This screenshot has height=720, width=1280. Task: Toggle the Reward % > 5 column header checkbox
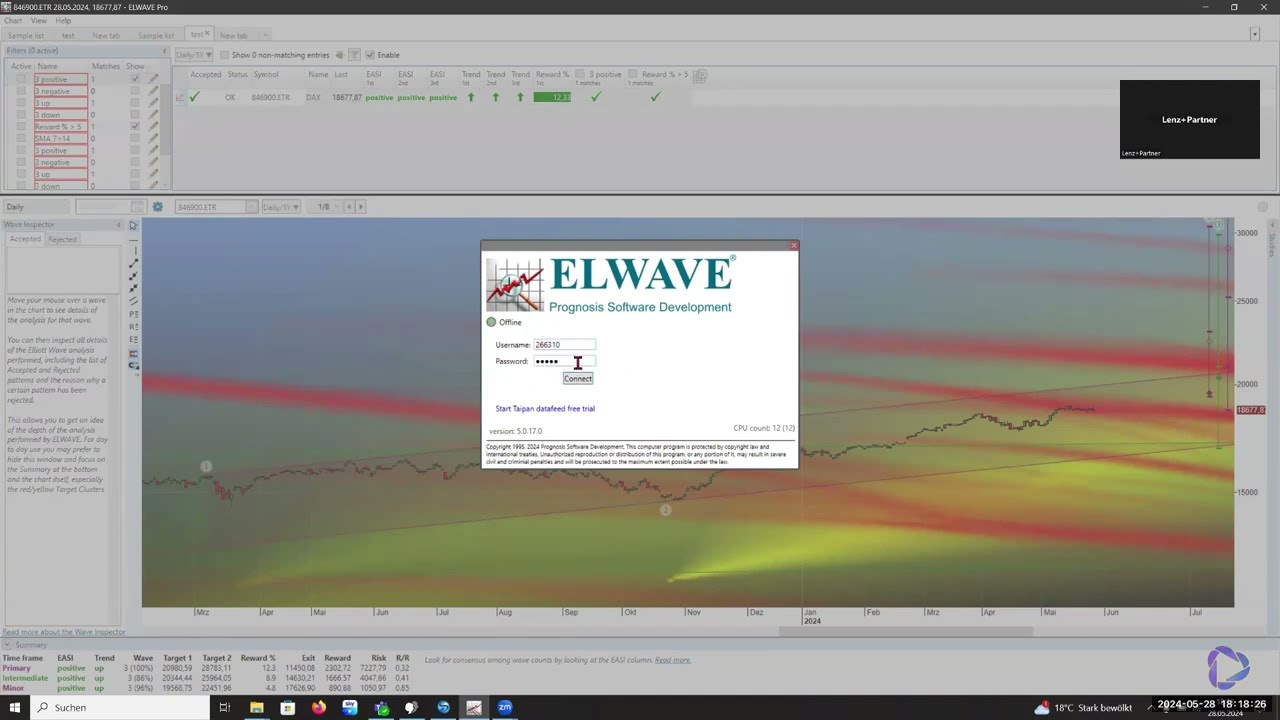tap(633, 74)
